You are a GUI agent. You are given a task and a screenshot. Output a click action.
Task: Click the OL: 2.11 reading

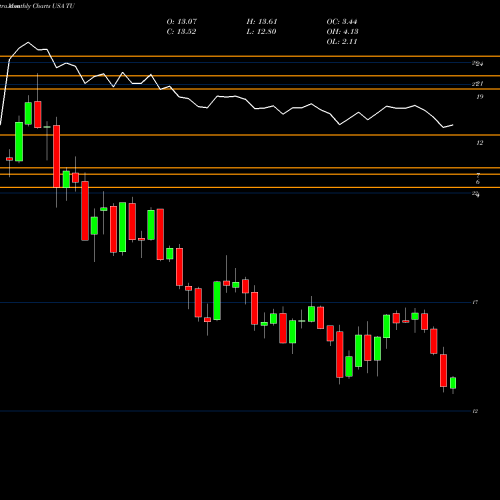coord(342,42)
